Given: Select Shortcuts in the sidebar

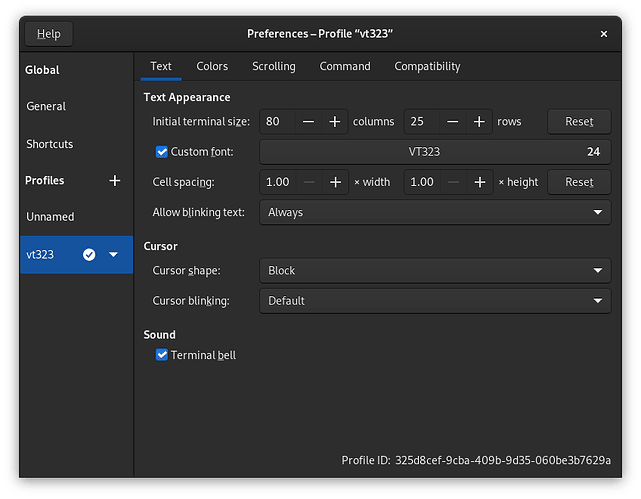Looking at the screenshot, I should (x=50, y=144).
